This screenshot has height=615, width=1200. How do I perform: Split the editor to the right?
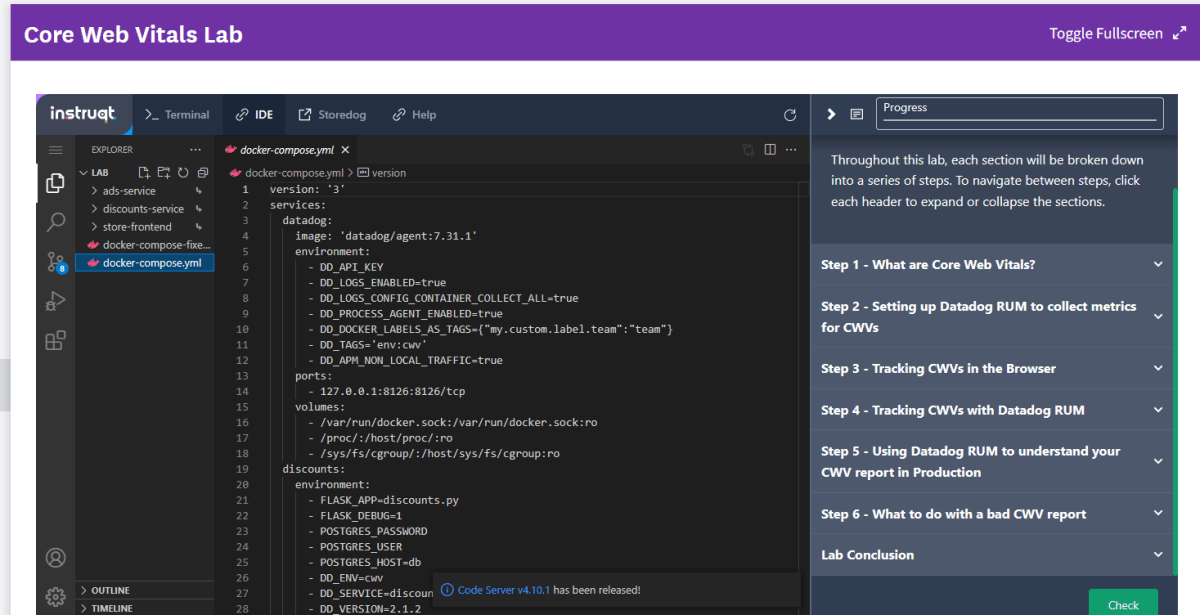[x=770, y=150]
